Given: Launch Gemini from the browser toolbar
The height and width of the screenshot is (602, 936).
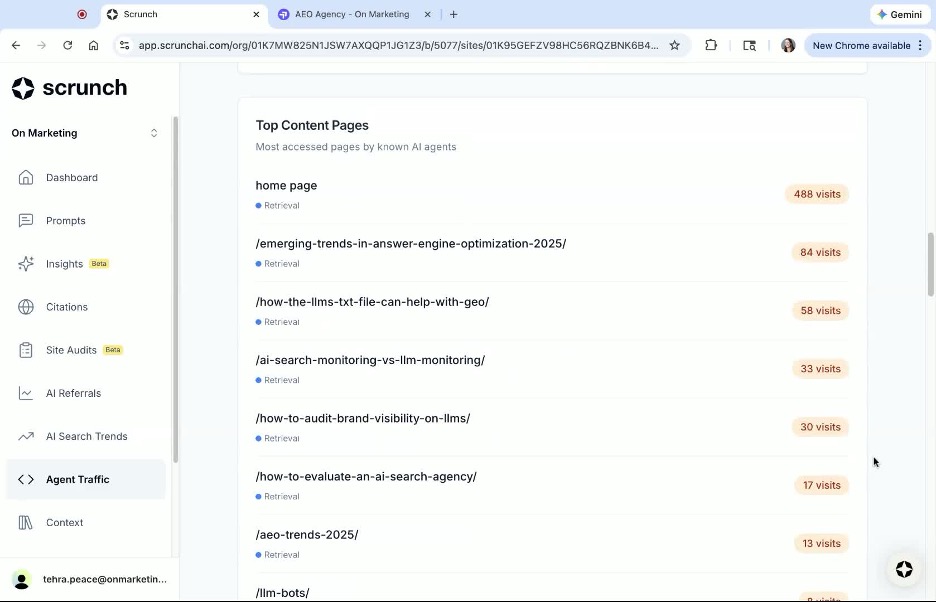Looking at the screenshot, I should [898, 14].
